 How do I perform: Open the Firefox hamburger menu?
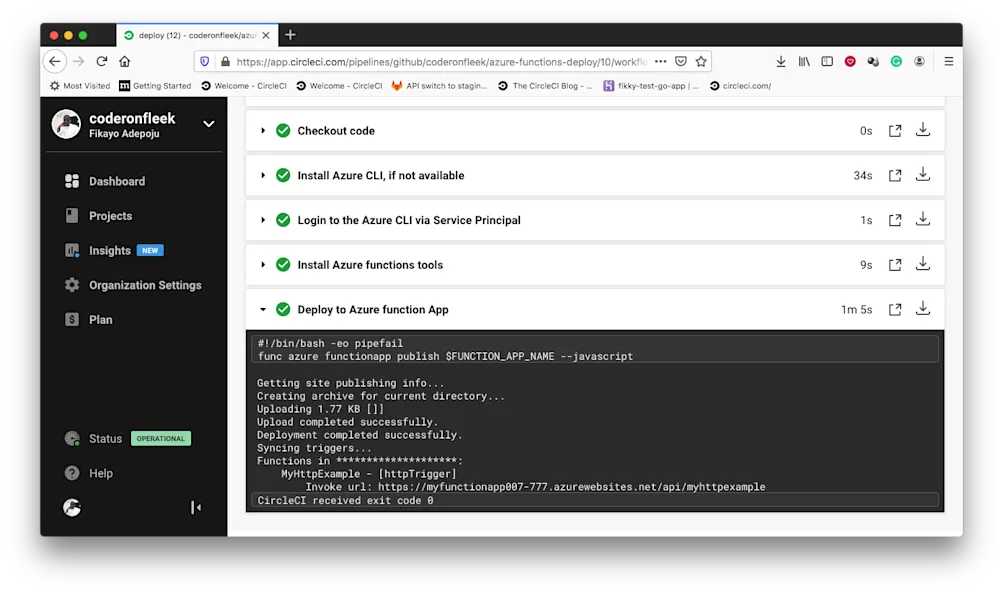click(x=948, y=60)
